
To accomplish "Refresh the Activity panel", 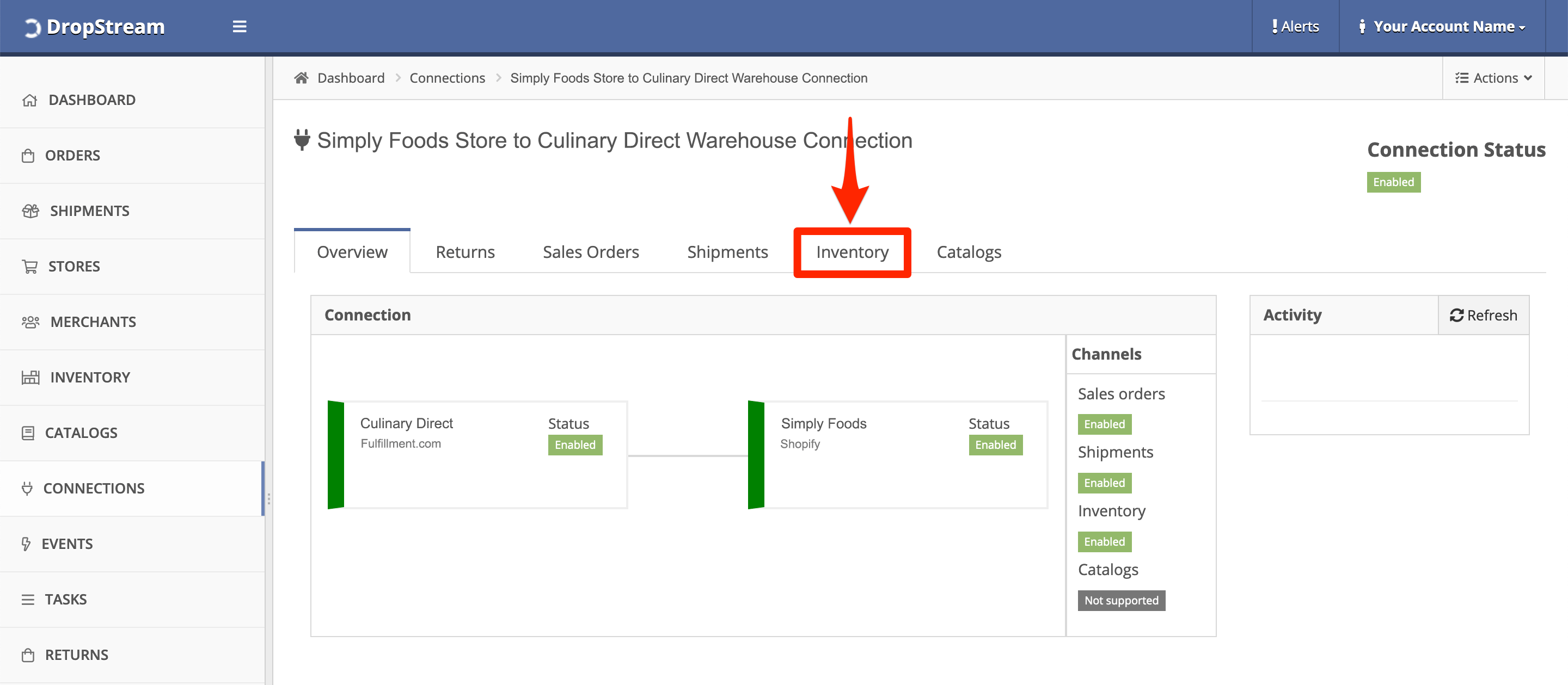I will pos(1484,315).
